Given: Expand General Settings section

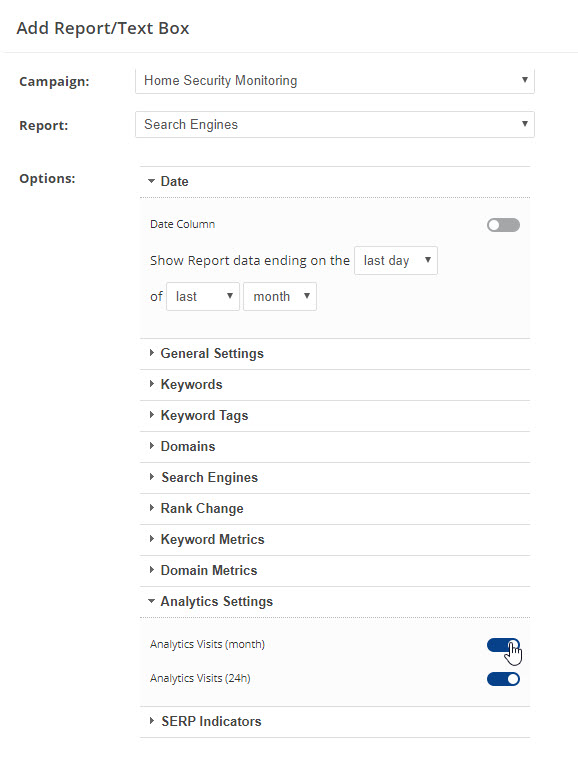Looking at the screenshot, I should (x=335, y=354).
